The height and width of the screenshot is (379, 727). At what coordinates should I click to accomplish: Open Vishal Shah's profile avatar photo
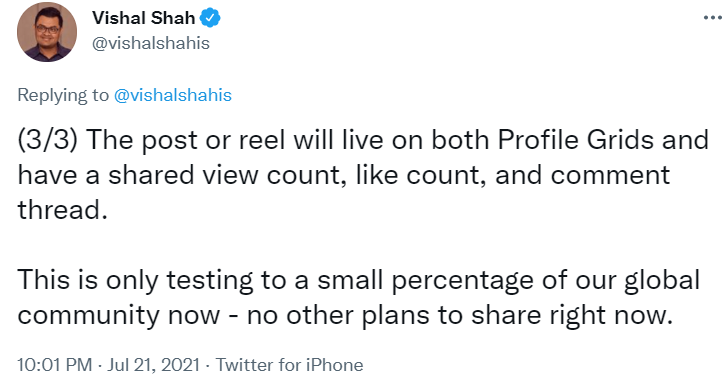[x=47, y=32]
